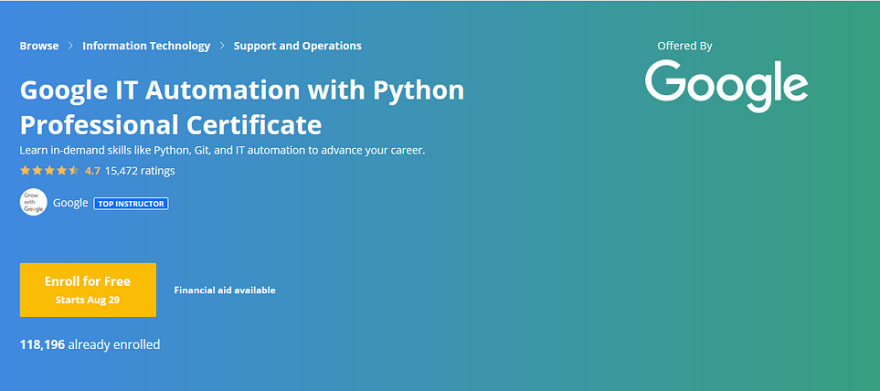
Task: Click the course title heading
Action: [x=242, y=107]
